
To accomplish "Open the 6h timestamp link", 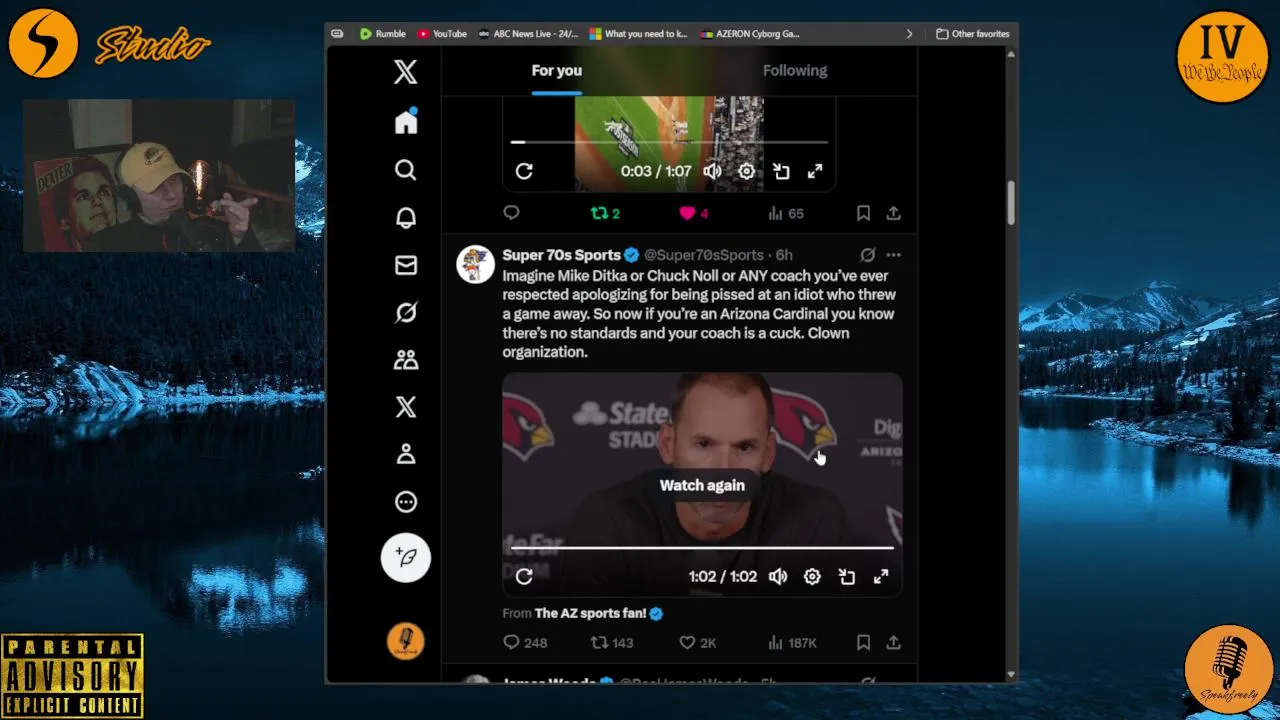I will click(784, 255).
